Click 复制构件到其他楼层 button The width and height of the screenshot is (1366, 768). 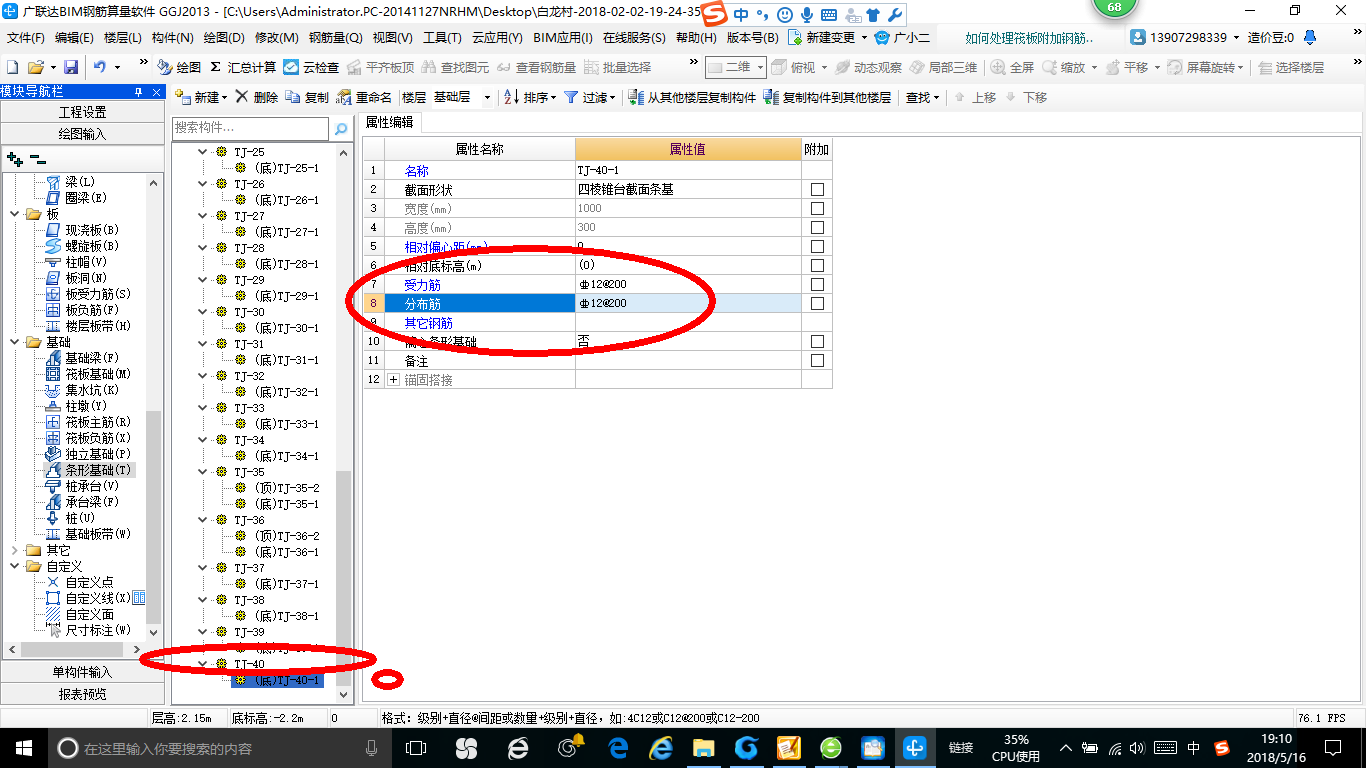pyautogui.click(x=826, y=98)
